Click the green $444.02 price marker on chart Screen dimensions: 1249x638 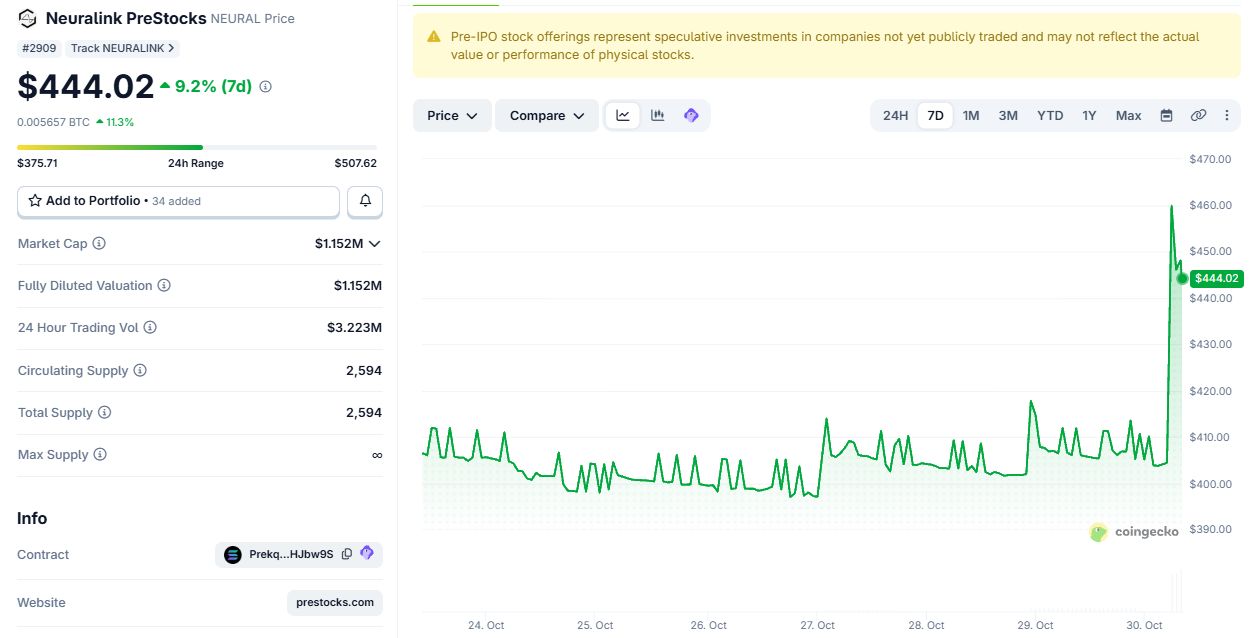1216,279
